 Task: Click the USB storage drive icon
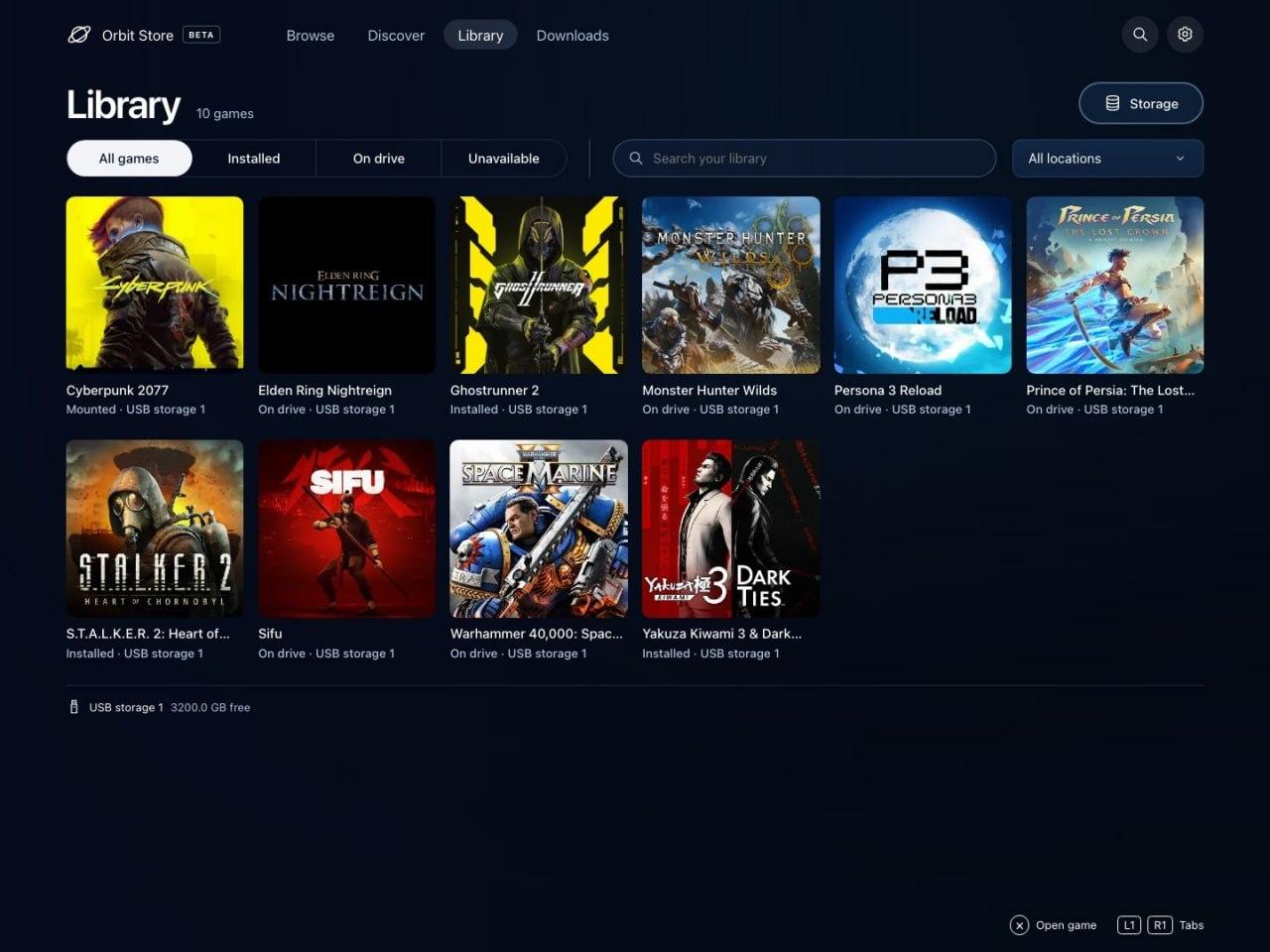click(x=73, y=707)
